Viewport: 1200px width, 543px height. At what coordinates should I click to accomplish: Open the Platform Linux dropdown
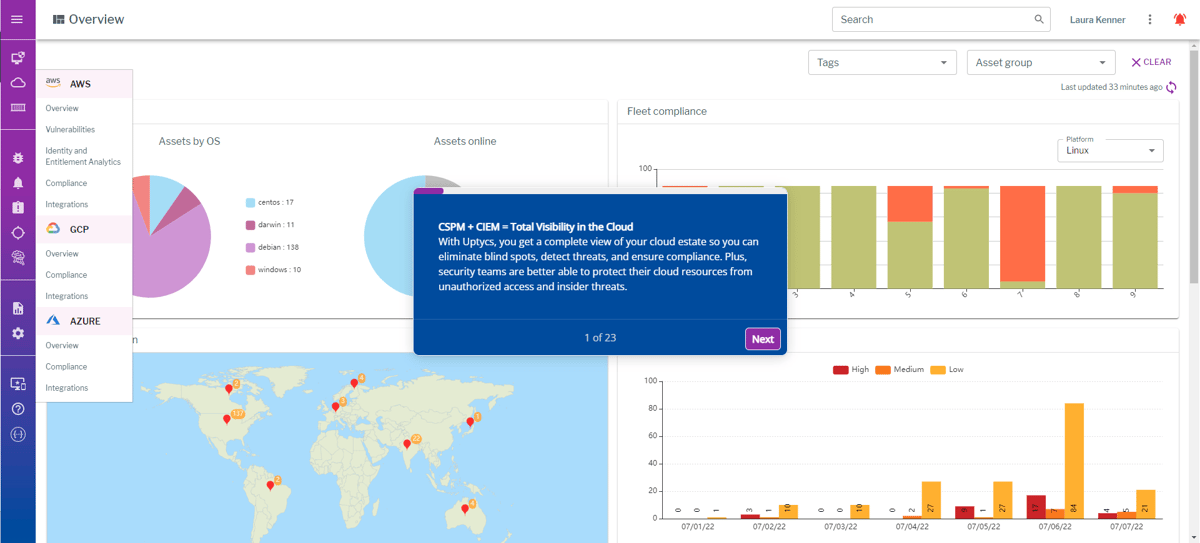pos(1110,151)
